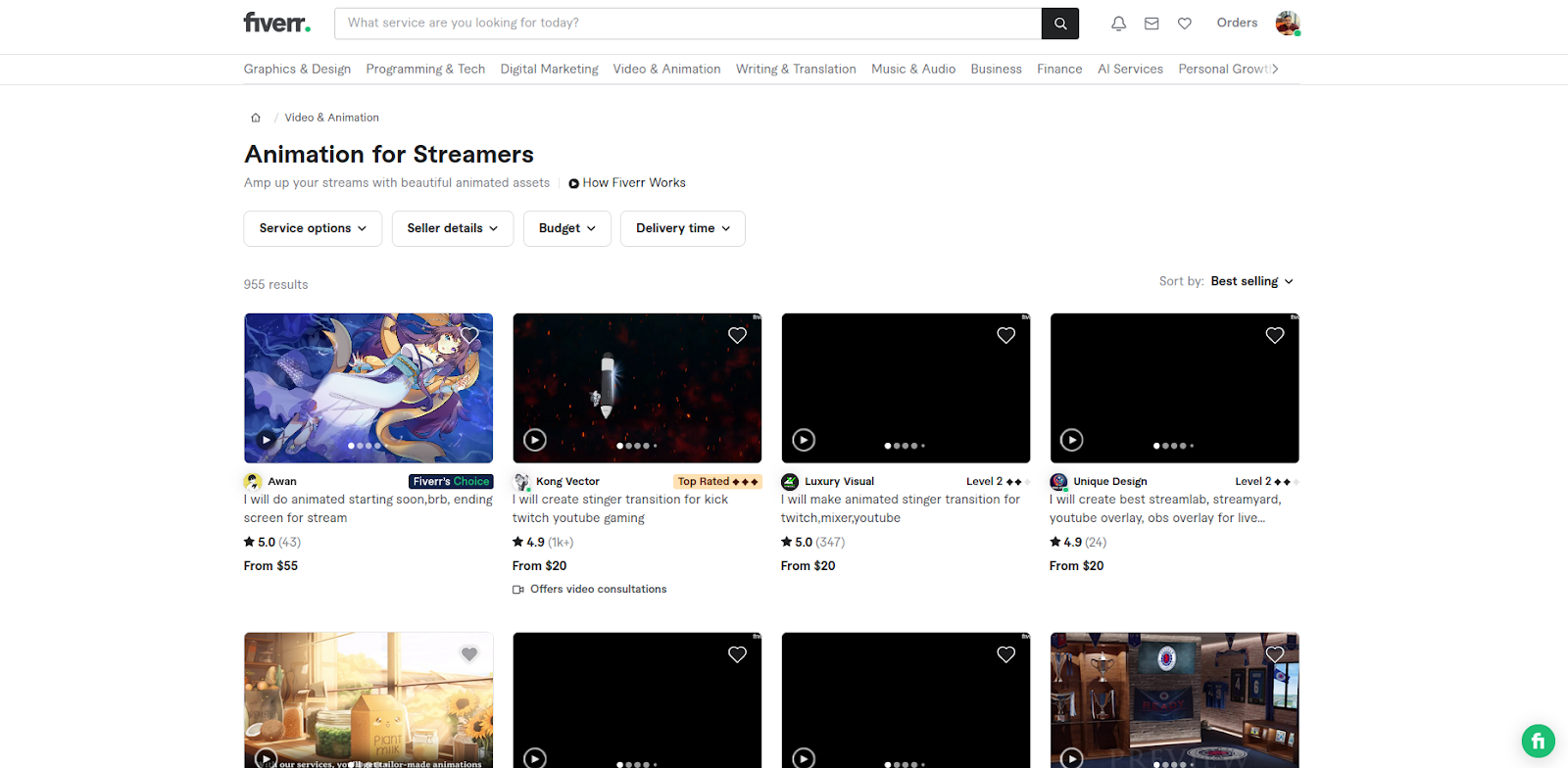The image size is (1568, 768).
Task: Open saved lists heart in header
Action: tap(1185, 24)
